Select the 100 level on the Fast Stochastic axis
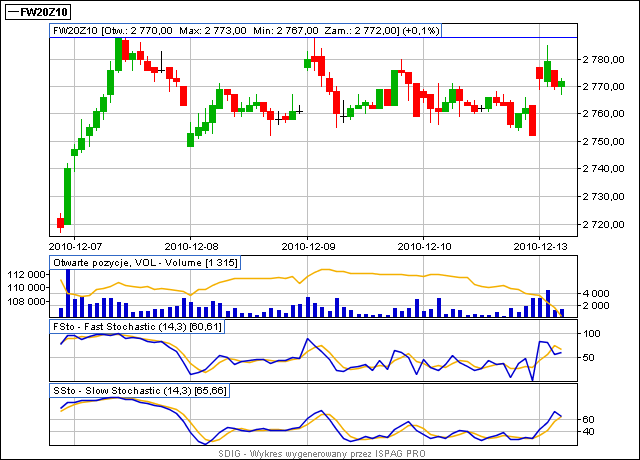This screenshot has height=460, width=640. point(590,334)
